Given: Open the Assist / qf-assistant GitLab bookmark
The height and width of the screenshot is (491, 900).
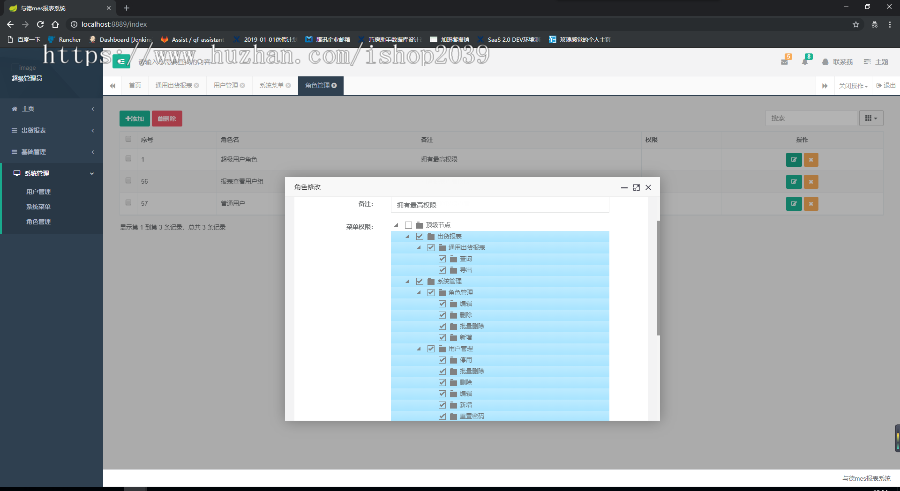Looking at the screenshot, I should click(192, 40).
